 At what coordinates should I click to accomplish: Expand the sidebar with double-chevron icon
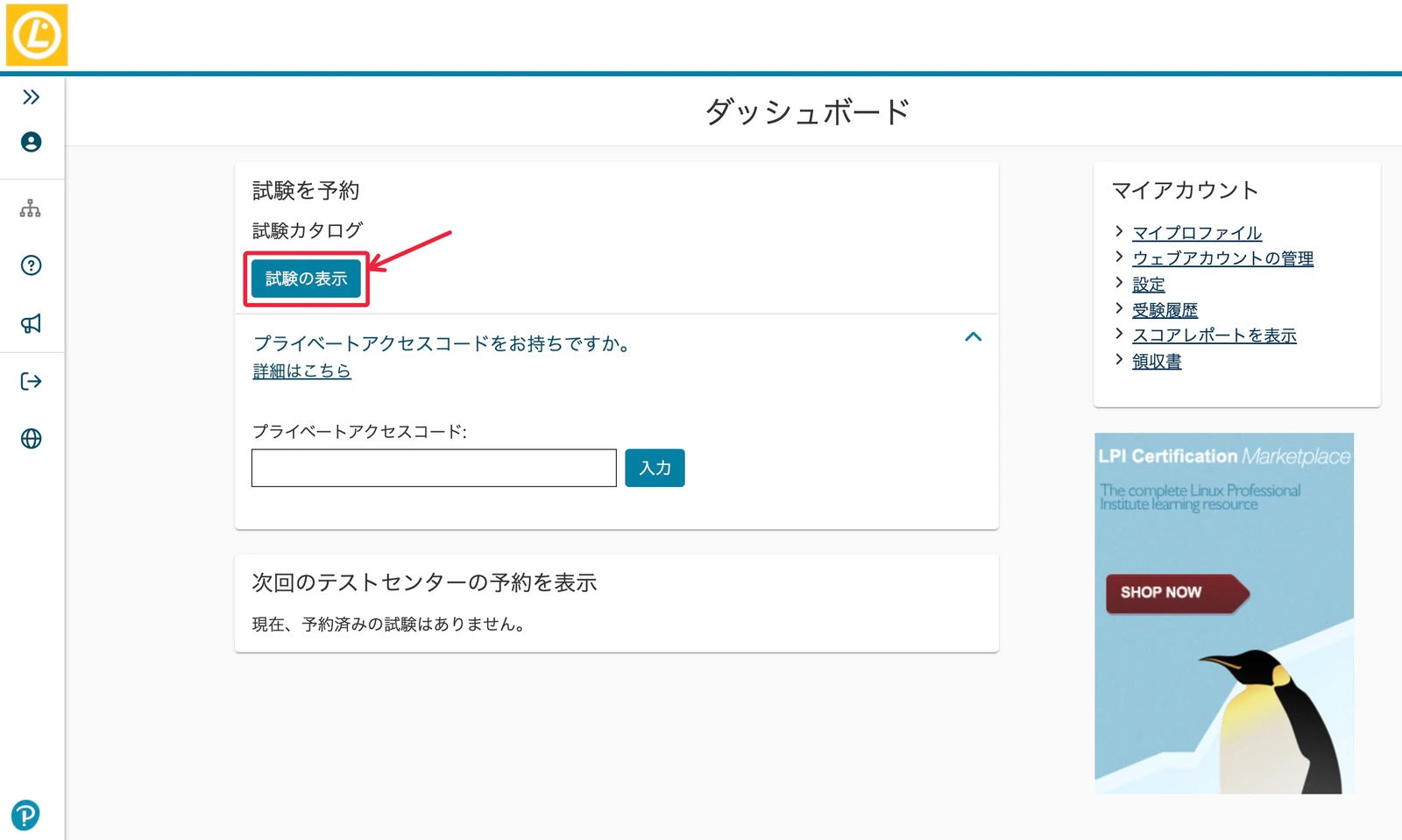pyautogui.click(x=32, y=97)
